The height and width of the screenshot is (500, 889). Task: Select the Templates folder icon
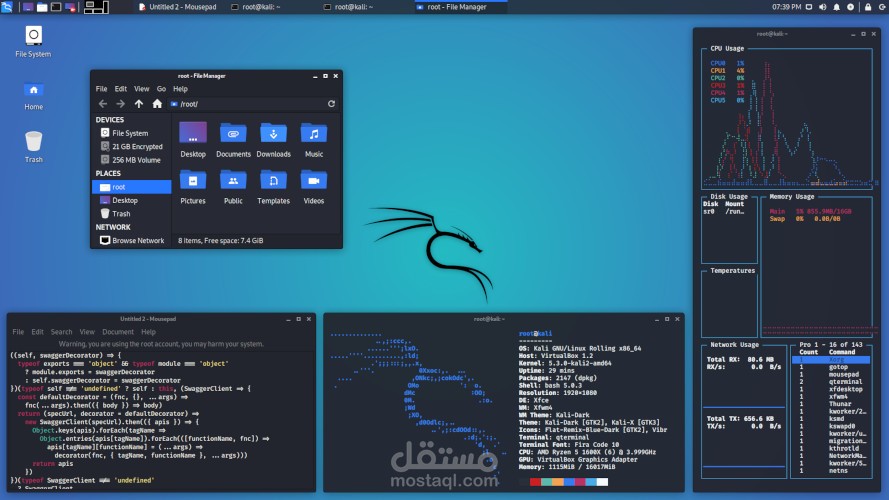click(273, 186)
